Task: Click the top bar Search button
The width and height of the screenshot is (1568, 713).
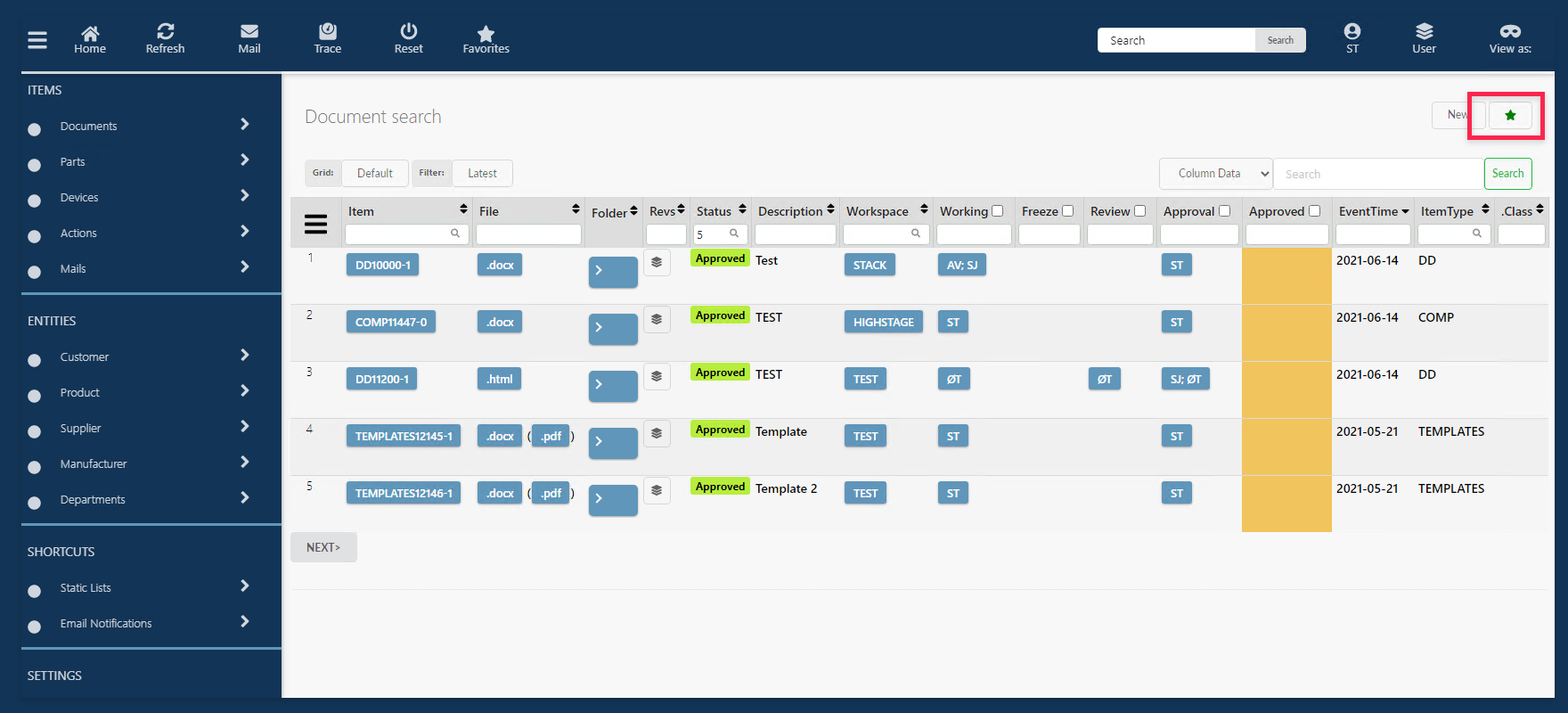Action: click(x=1280, y=40)
